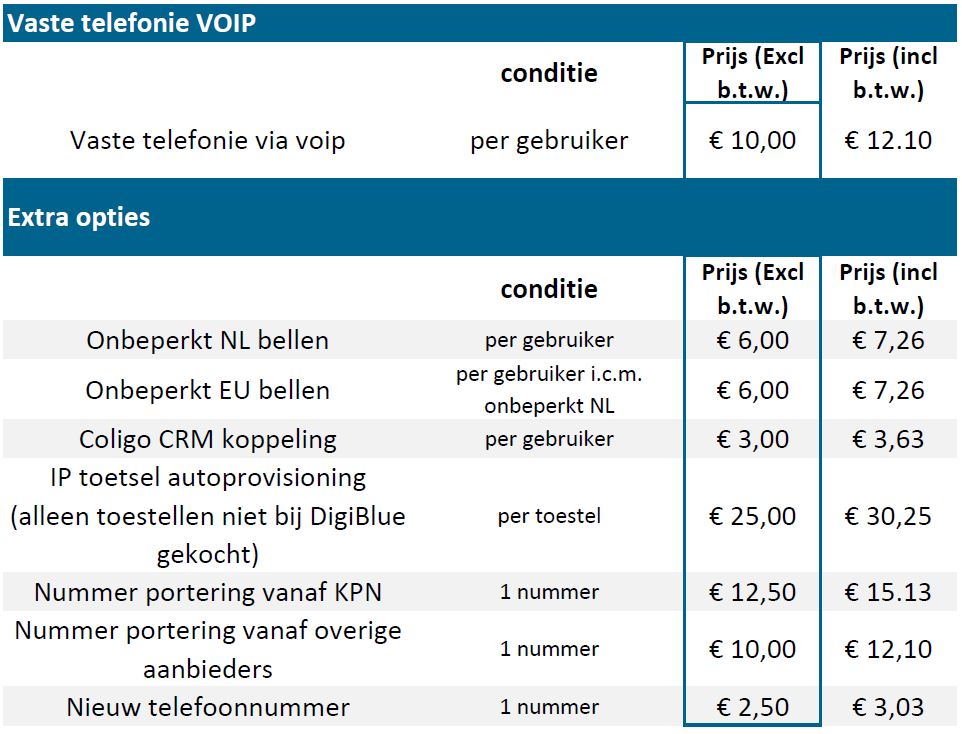Click the 'Vaste telefonie VOIP' header bar
Viewport: 962px width, 734px height.
(x=480, y=23)
